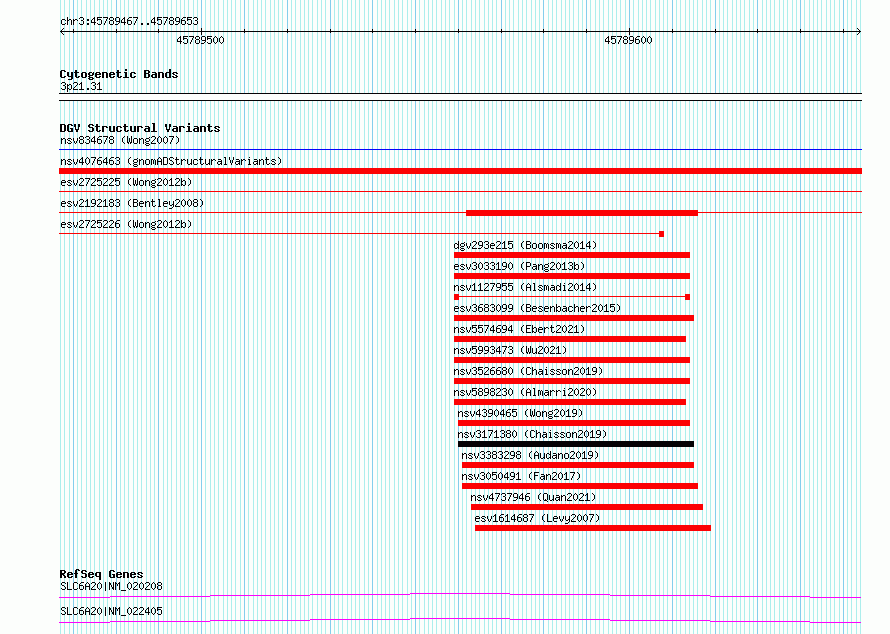This screenshot has height=634, width=890.
Task: Click the red bar under esv1614687
Action: tap(593, 528)
